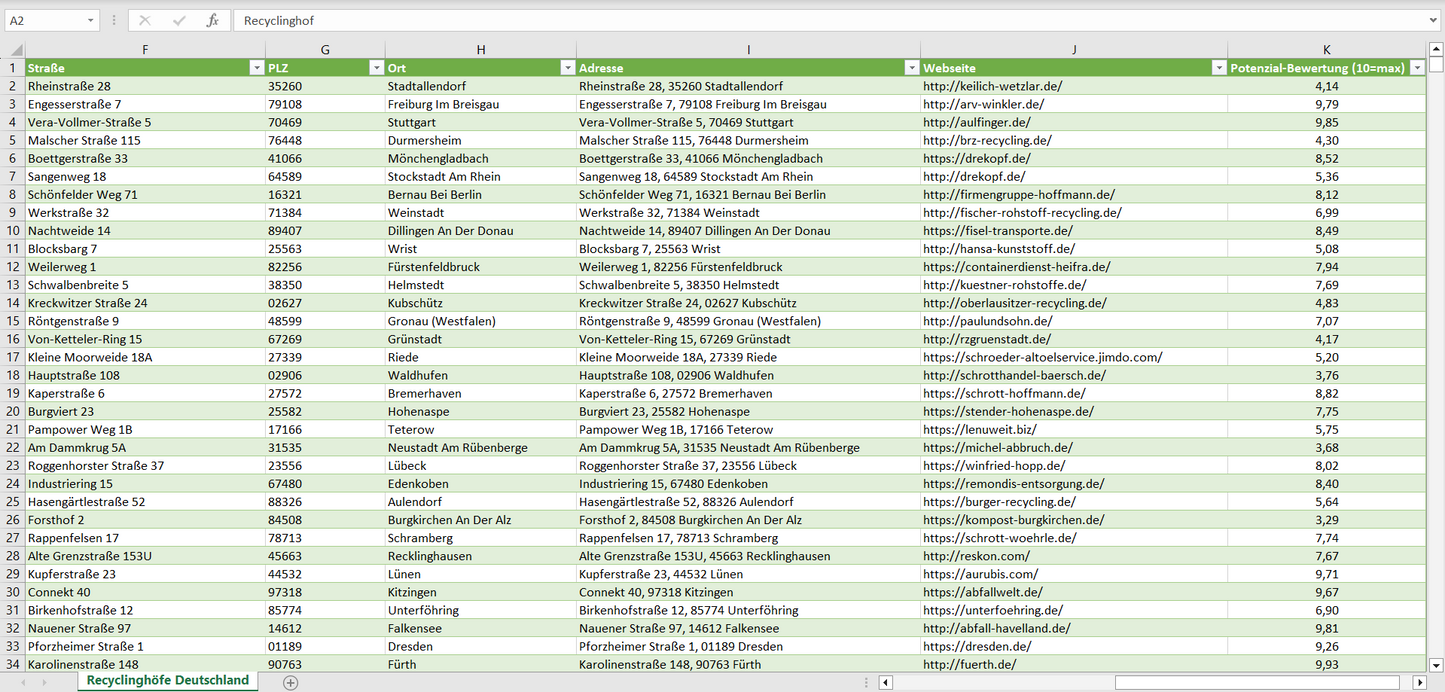Viewport: 1445px width, 692px height.
Task: Click the Insert Function fx icon
Action: click(212, 20)
